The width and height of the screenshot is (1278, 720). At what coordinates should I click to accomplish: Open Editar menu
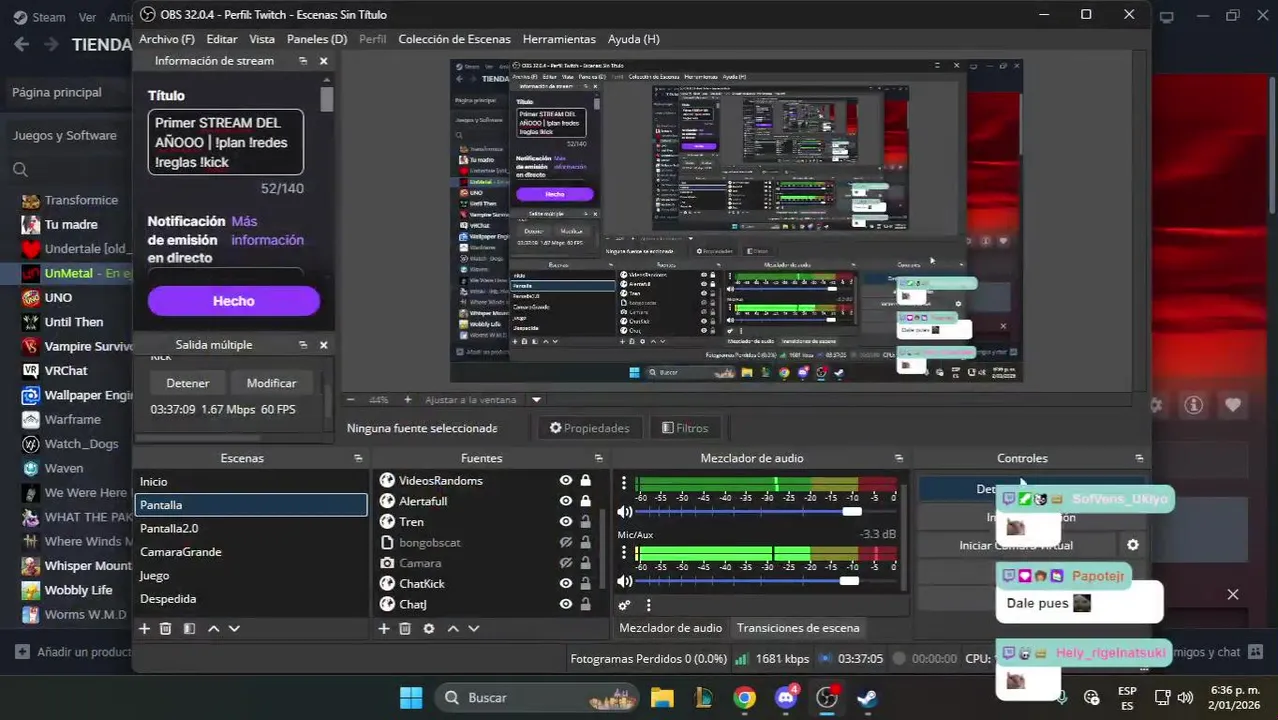(222, 39)
